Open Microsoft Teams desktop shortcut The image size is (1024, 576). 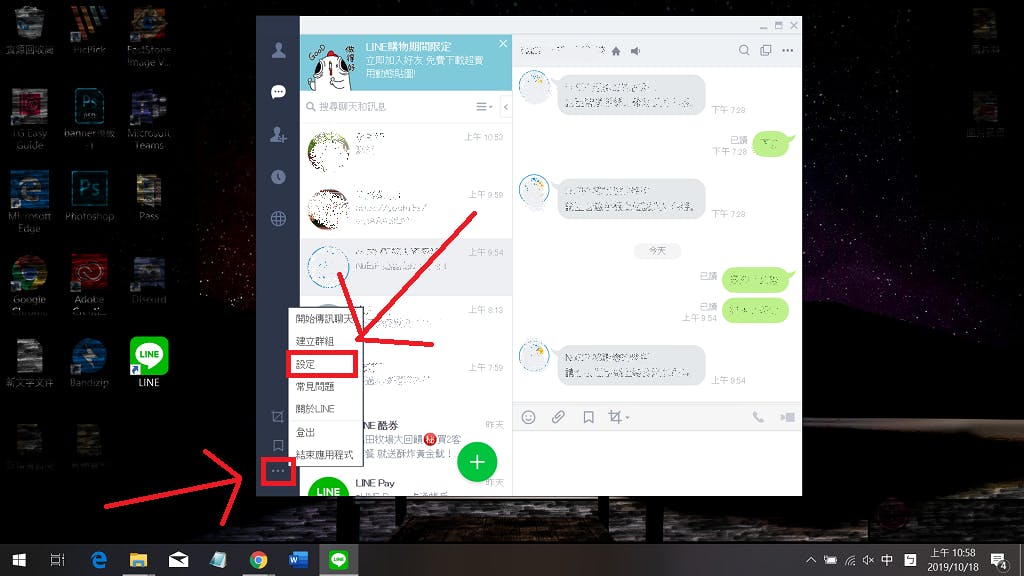click(x=149, y=119)
